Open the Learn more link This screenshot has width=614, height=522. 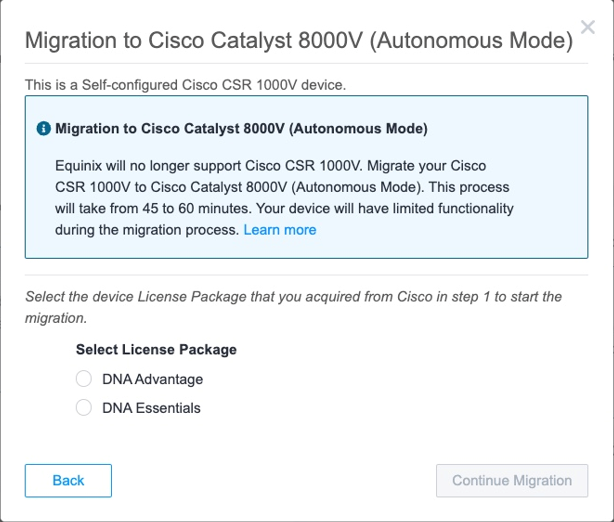pos(280,230)
